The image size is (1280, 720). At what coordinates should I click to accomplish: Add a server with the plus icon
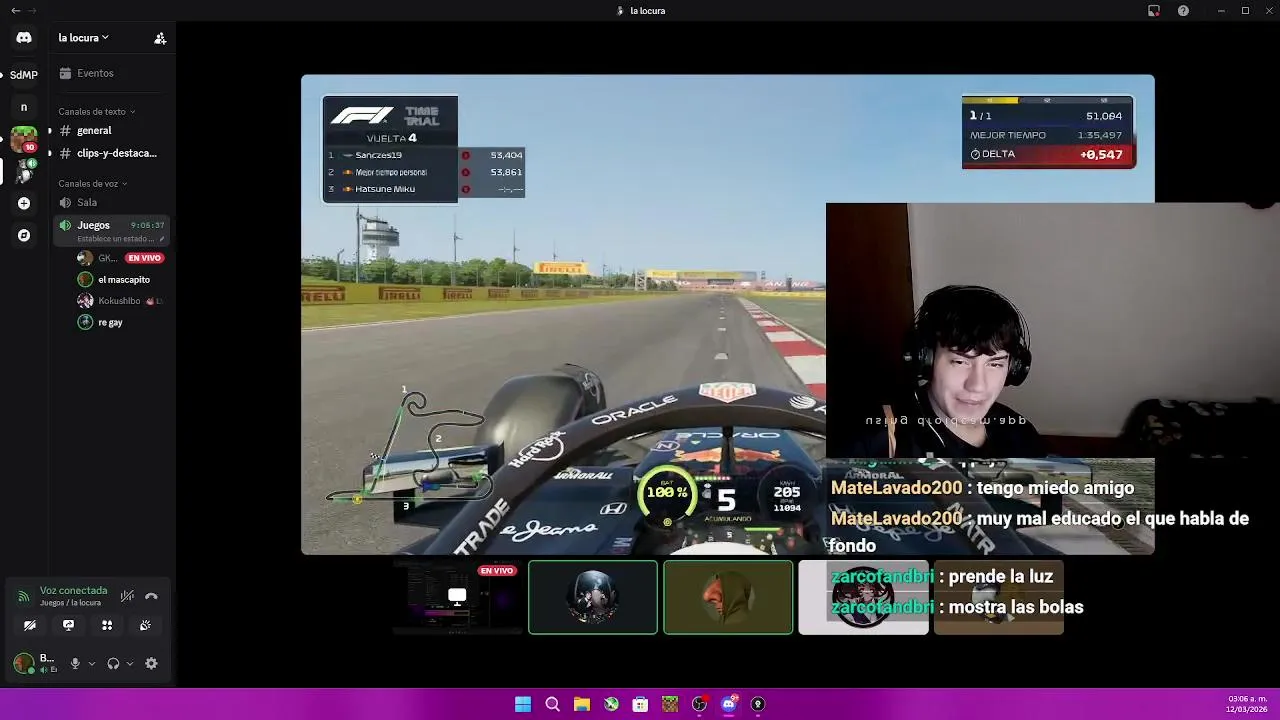pos(24,203)
